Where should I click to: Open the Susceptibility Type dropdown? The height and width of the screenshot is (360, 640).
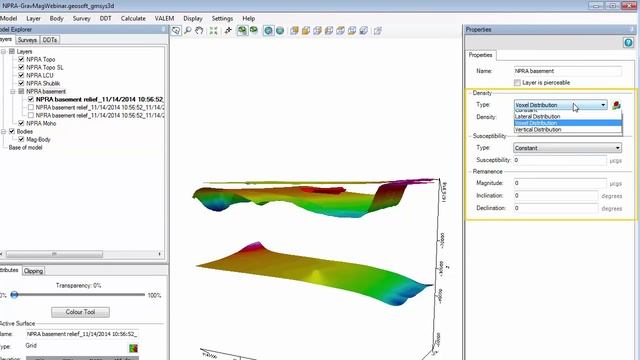point(567,148)
